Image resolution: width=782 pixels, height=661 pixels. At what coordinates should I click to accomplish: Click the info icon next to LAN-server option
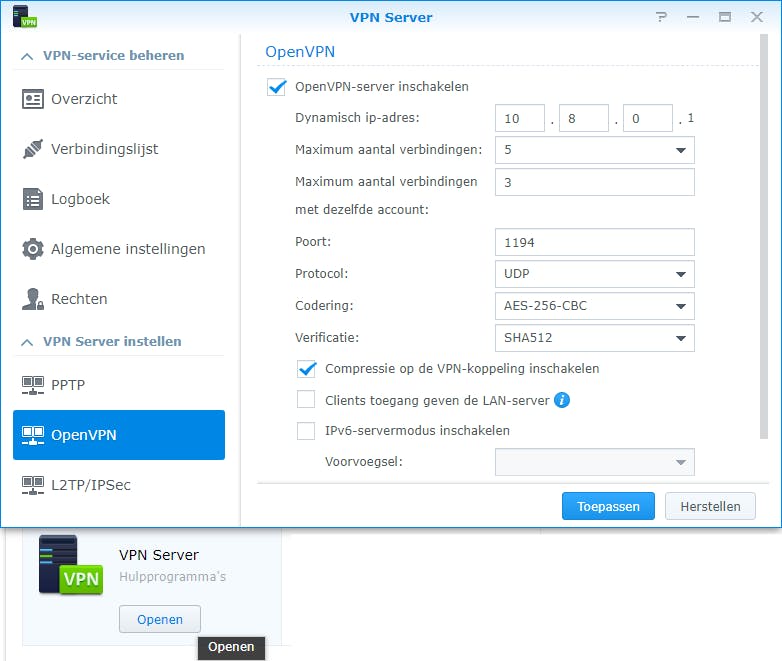562,400
